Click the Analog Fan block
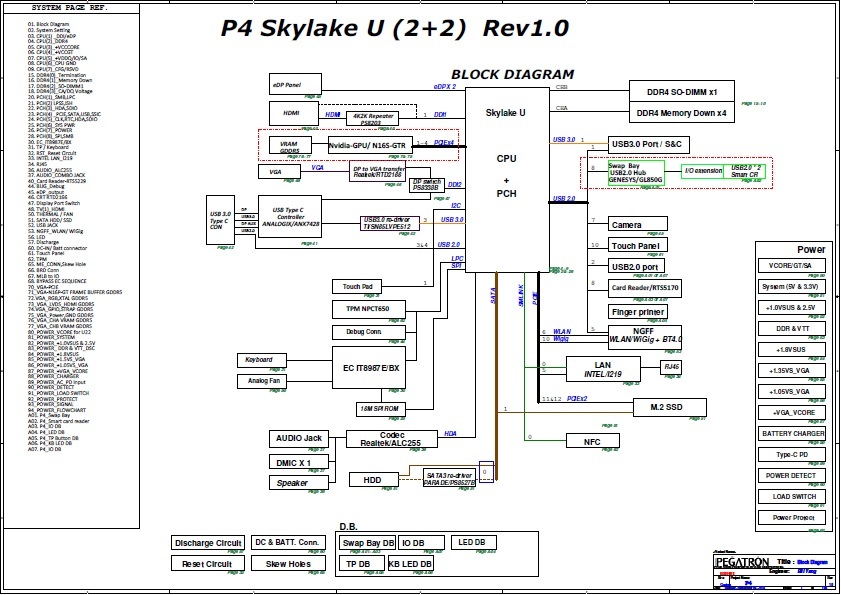This screenshot has height=595, width=841. pyautogui.click(x=262, y=381)
